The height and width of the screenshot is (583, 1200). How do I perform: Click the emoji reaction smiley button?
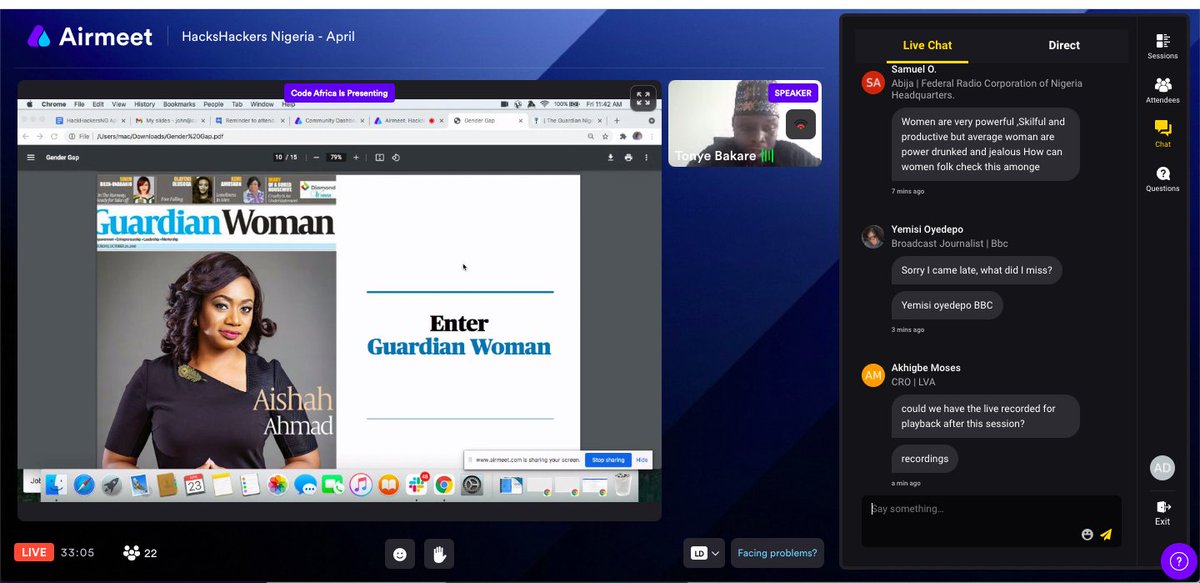coord(400,553)
